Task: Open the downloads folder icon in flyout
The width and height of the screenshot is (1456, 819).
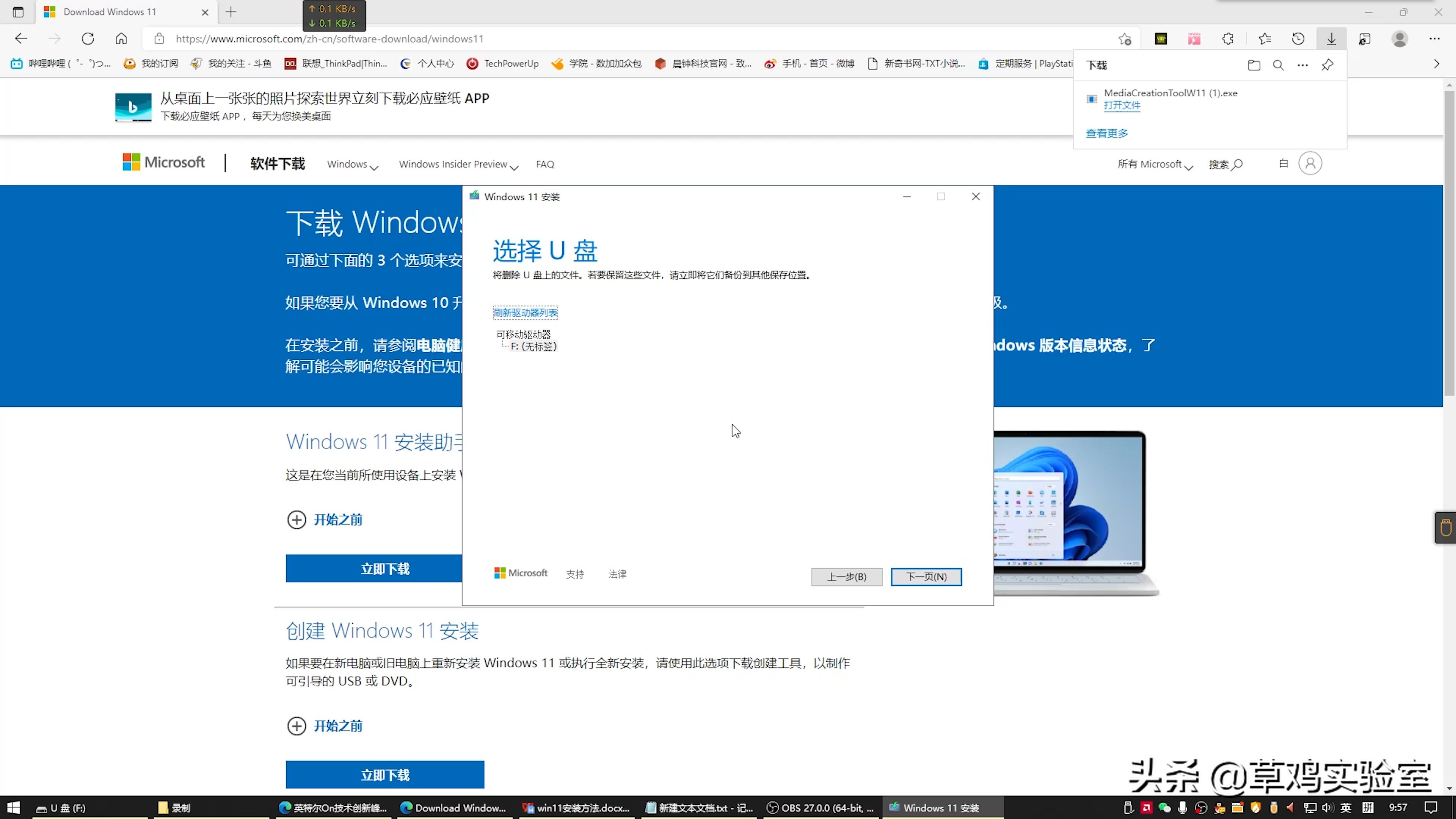Action: (x=1254, y=65)
